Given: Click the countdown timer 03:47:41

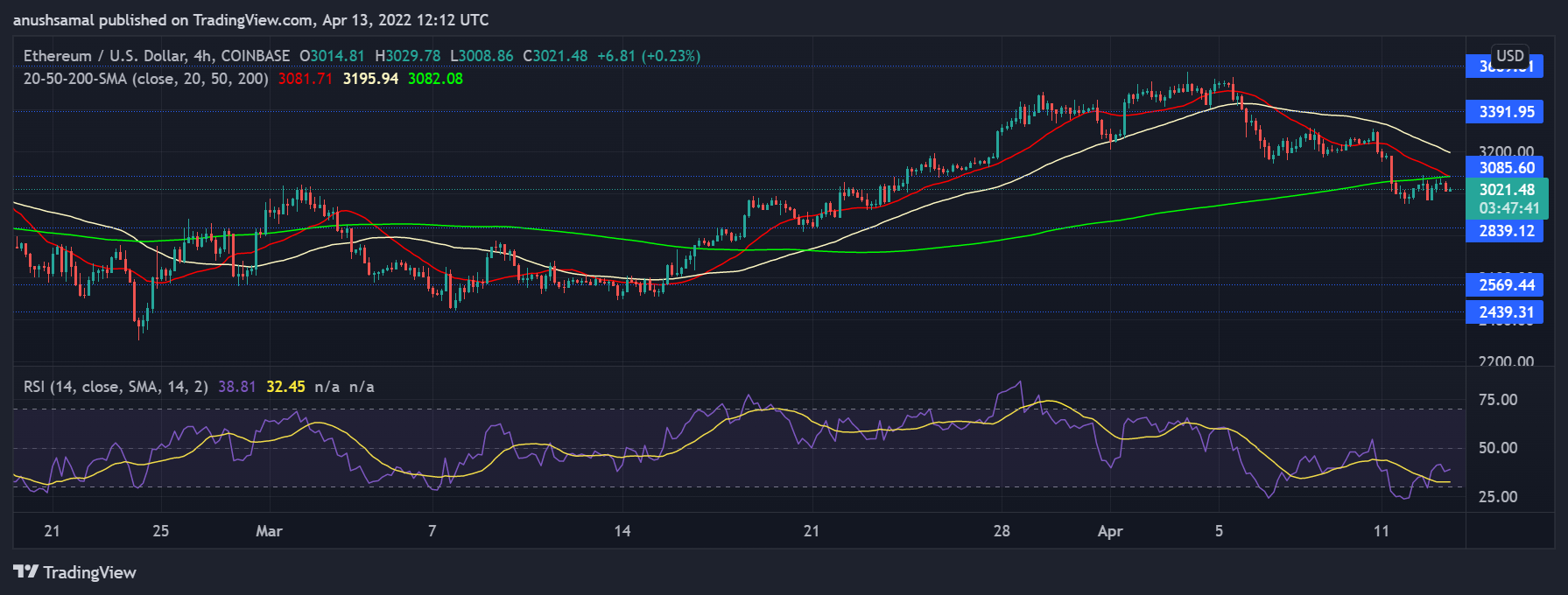Looking at the screenshot, I should tap(1508, 208).
